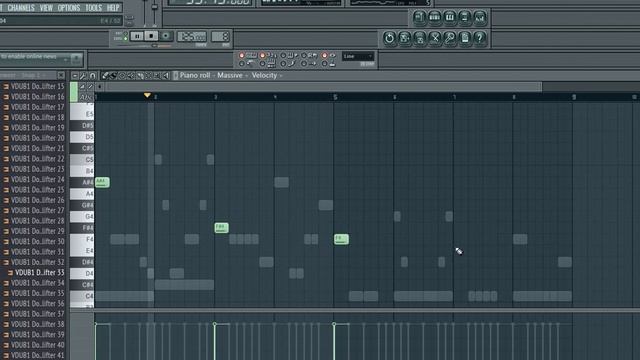Open the Step Sequencer window icon
Viewport: 640px width, 360px height.
[434, 17]
